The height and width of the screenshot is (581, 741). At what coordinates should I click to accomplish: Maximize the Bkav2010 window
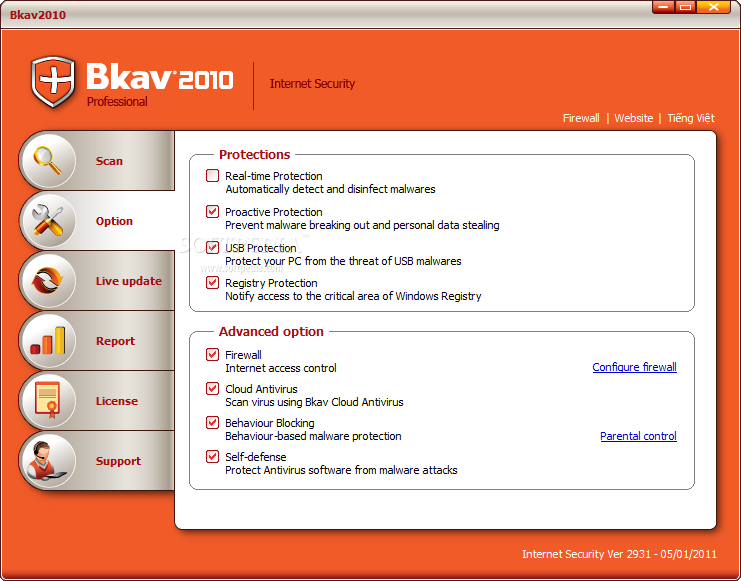tap(685, 7)
